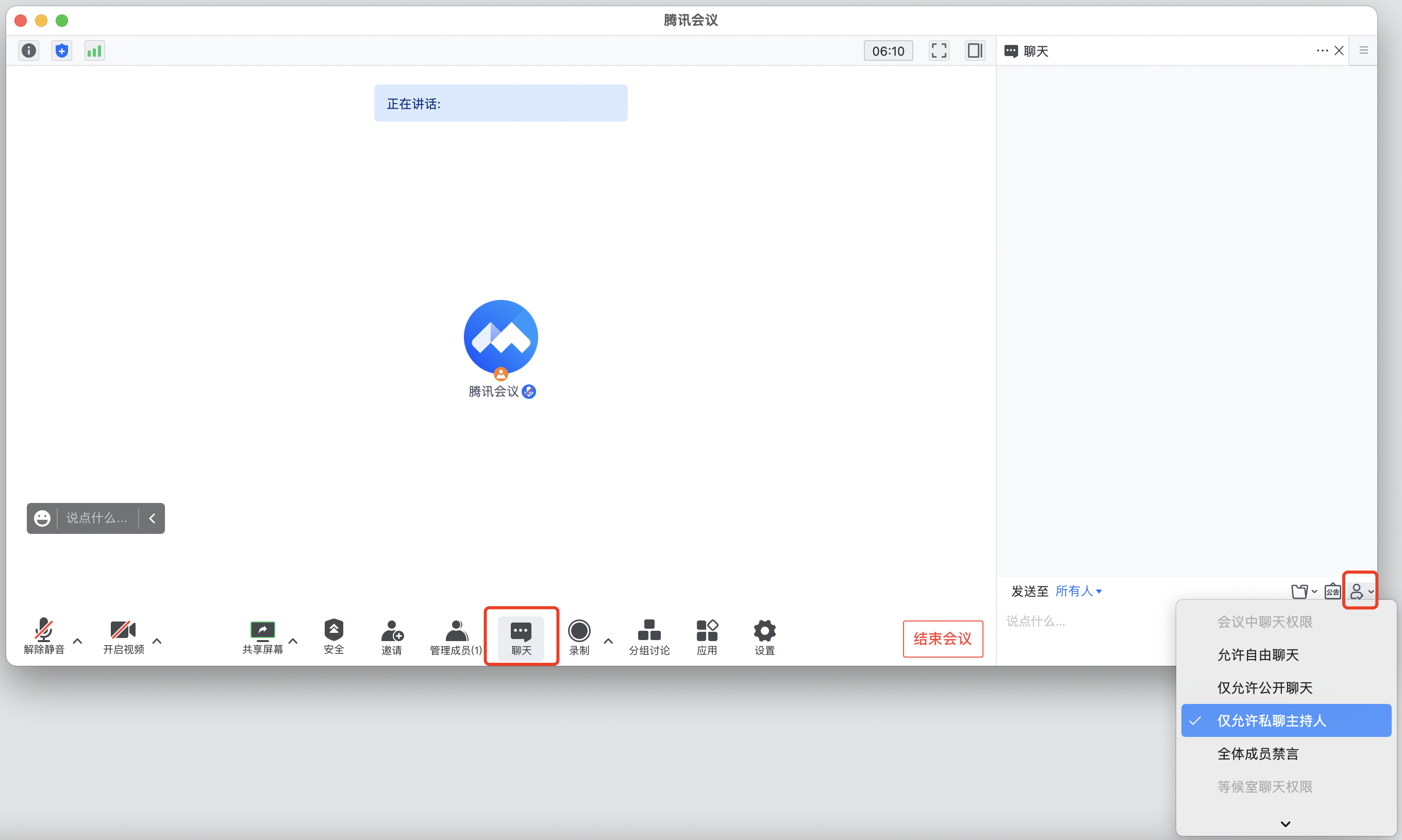
Task: Start recording with 录制
Action: (x=579, y=637)
